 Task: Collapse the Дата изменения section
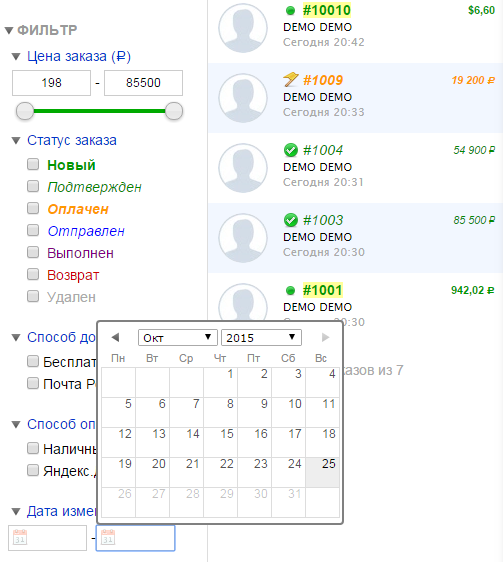coord(16,511)
